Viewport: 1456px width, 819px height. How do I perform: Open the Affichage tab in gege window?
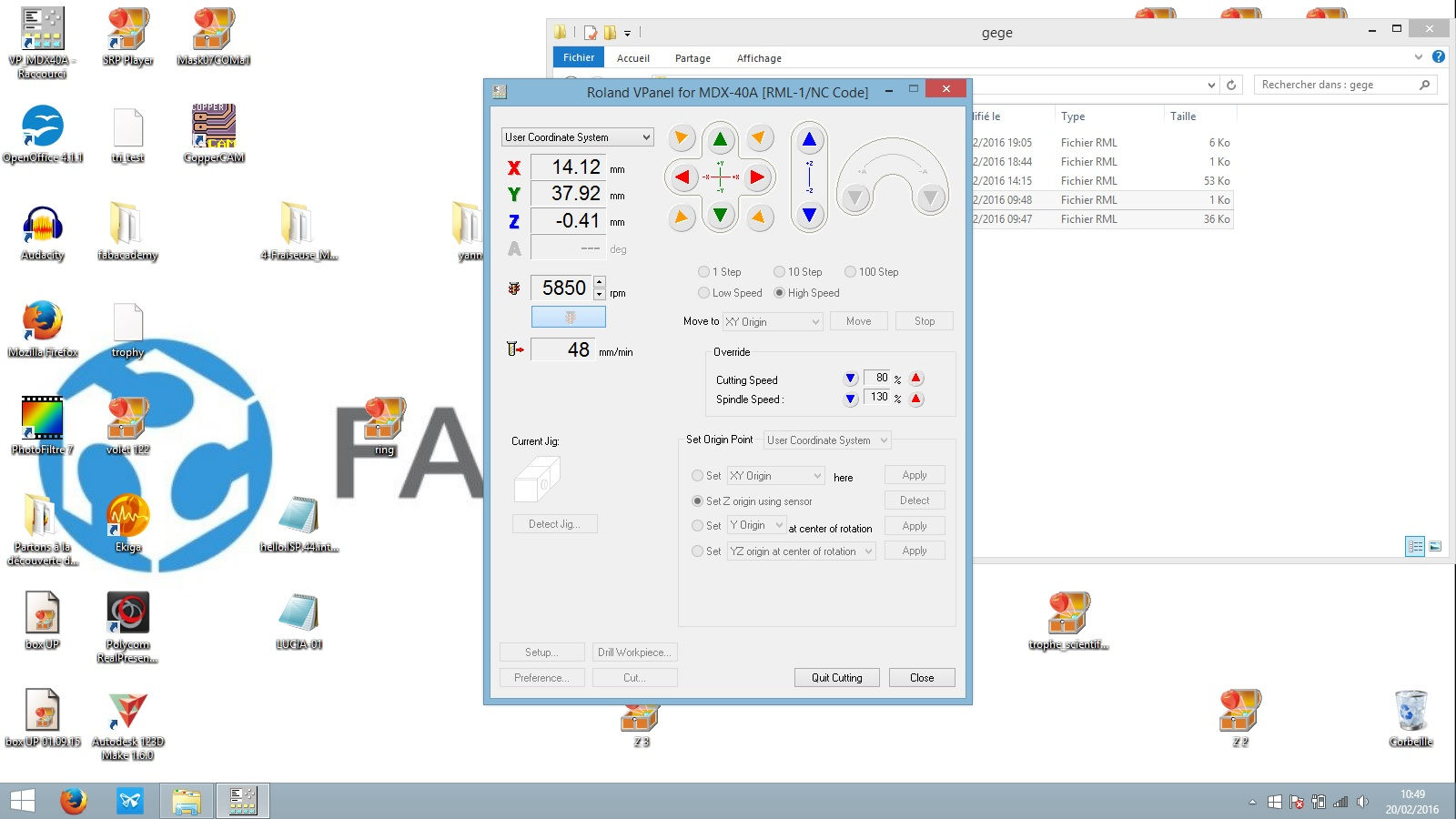[x=759, y=58]
